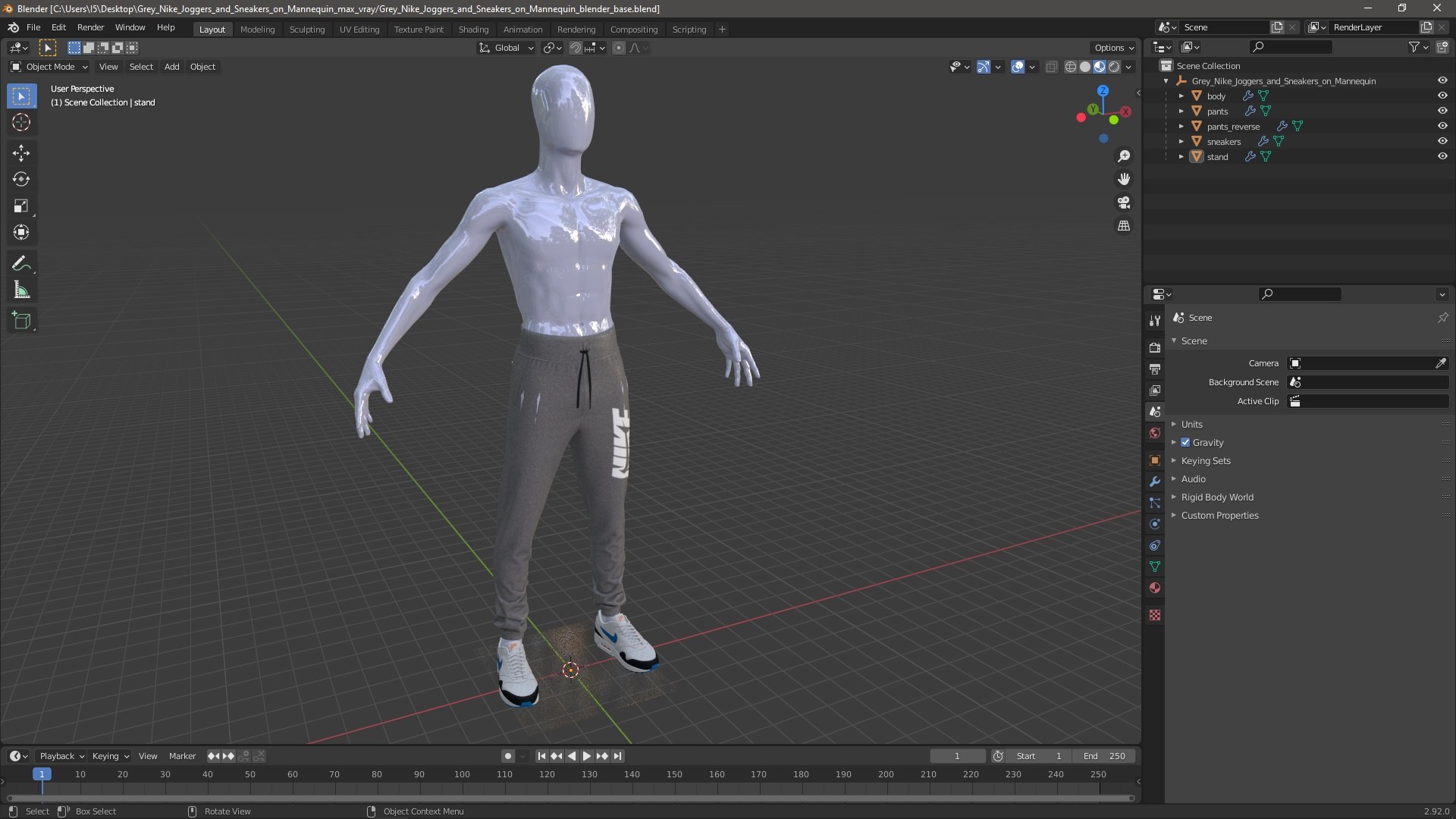Open the World properties tab icon
This screenshot has width=1456, height=819.
pos(1155,434)
